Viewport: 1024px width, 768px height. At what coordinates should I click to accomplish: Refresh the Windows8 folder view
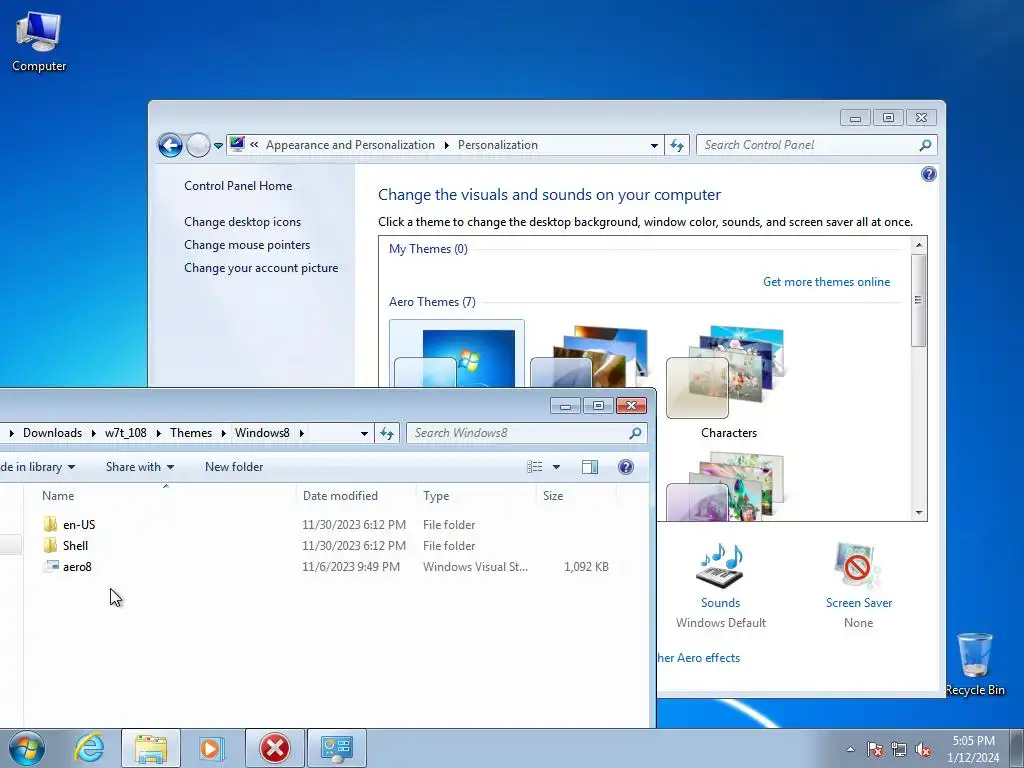[387, 434]
